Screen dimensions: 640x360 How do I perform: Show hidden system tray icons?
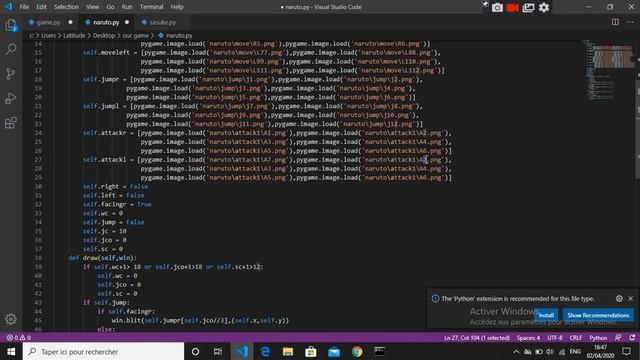point(516,351)
